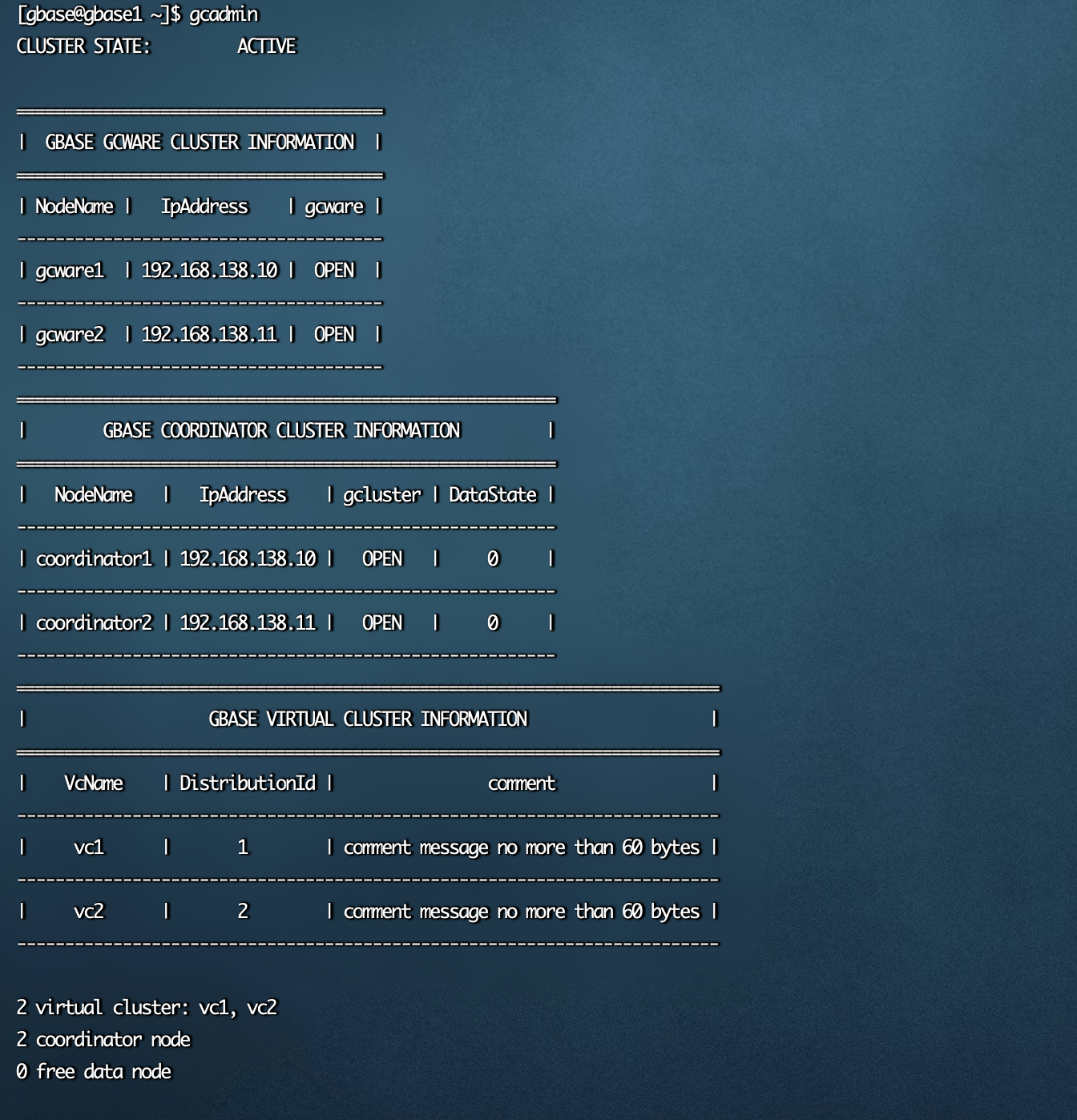1077x1120 pixels.
Task: Click the "GBASE GCWARE CLUSTER INFORMATION" heading
Action: point(200,143)
